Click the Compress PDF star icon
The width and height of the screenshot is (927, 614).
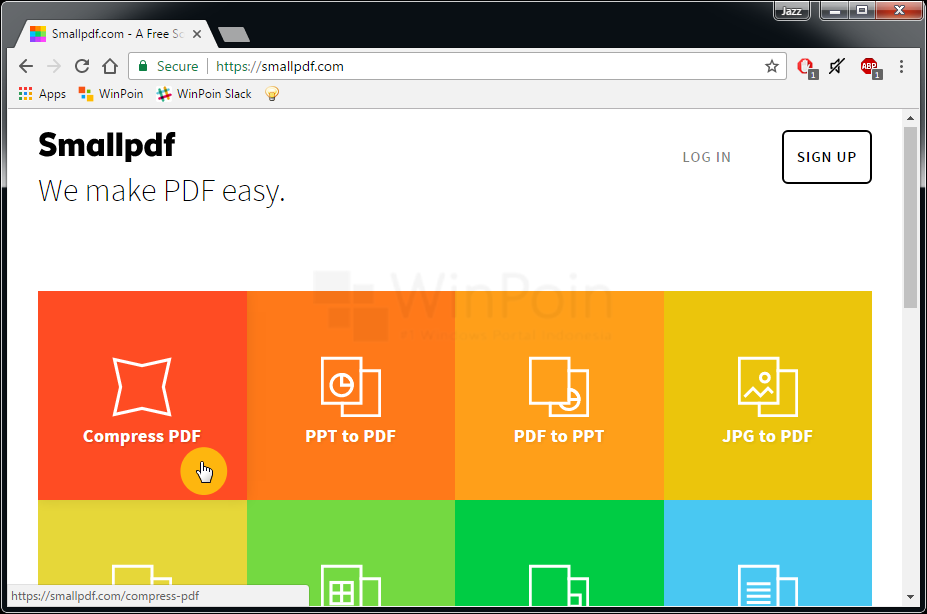(x=142, y=386)
